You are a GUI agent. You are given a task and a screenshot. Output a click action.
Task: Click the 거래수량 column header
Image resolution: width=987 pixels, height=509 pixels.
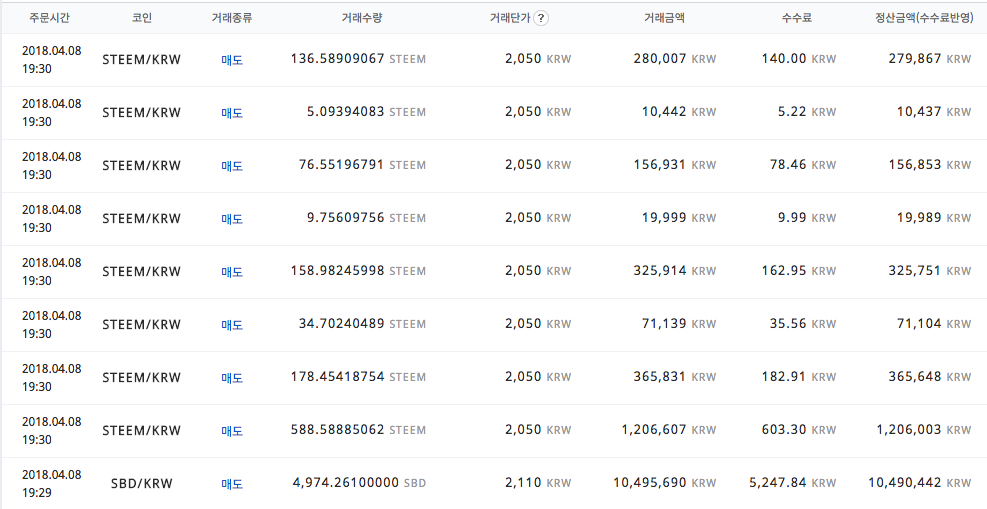click(359, 18)
